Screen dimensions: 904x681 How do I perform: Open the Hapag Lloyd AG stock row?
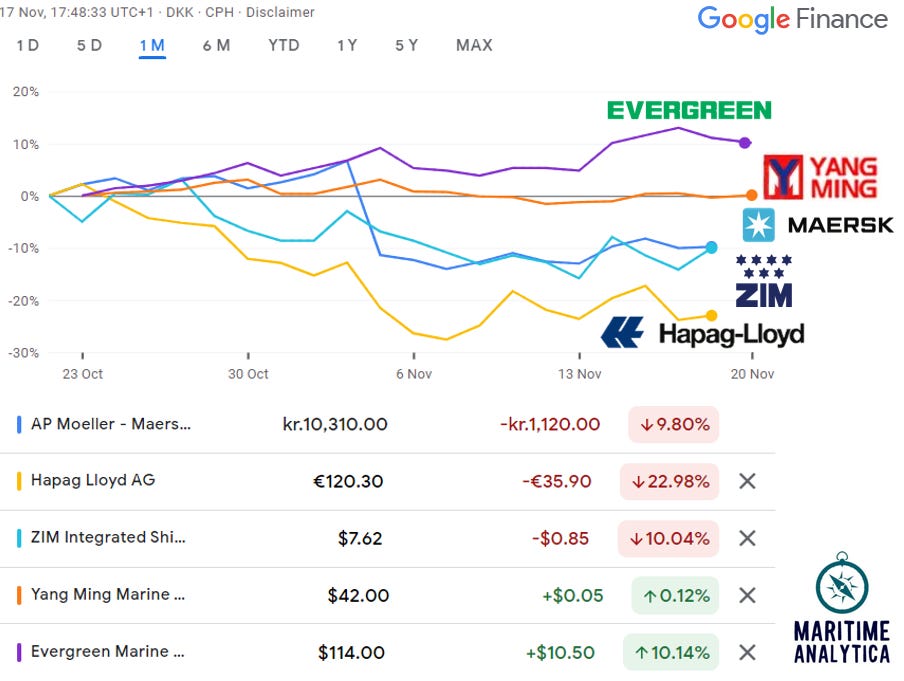(x=387, y=481)
